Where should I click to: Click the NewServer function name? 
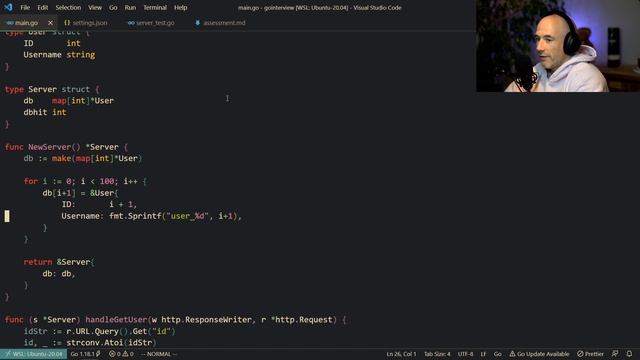pos(49,147)
